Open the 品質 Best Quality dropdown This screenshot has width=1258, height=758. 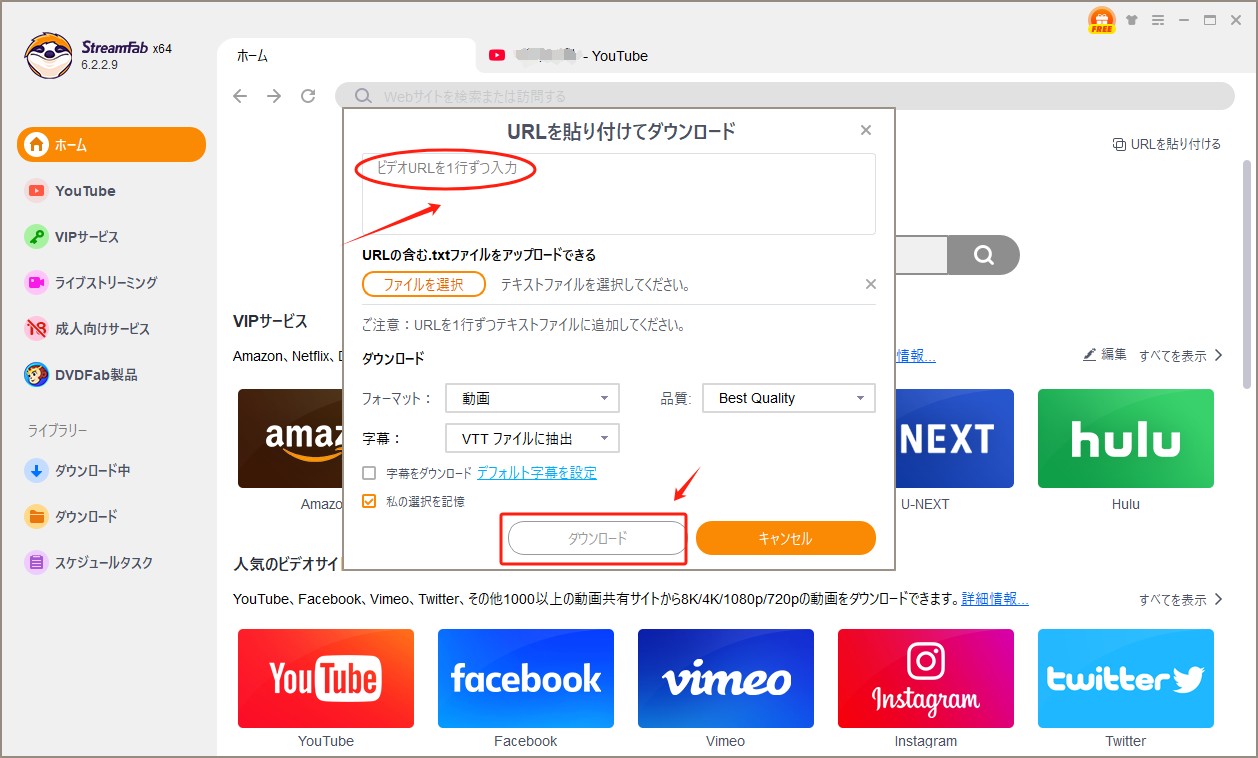pos(789,398)
